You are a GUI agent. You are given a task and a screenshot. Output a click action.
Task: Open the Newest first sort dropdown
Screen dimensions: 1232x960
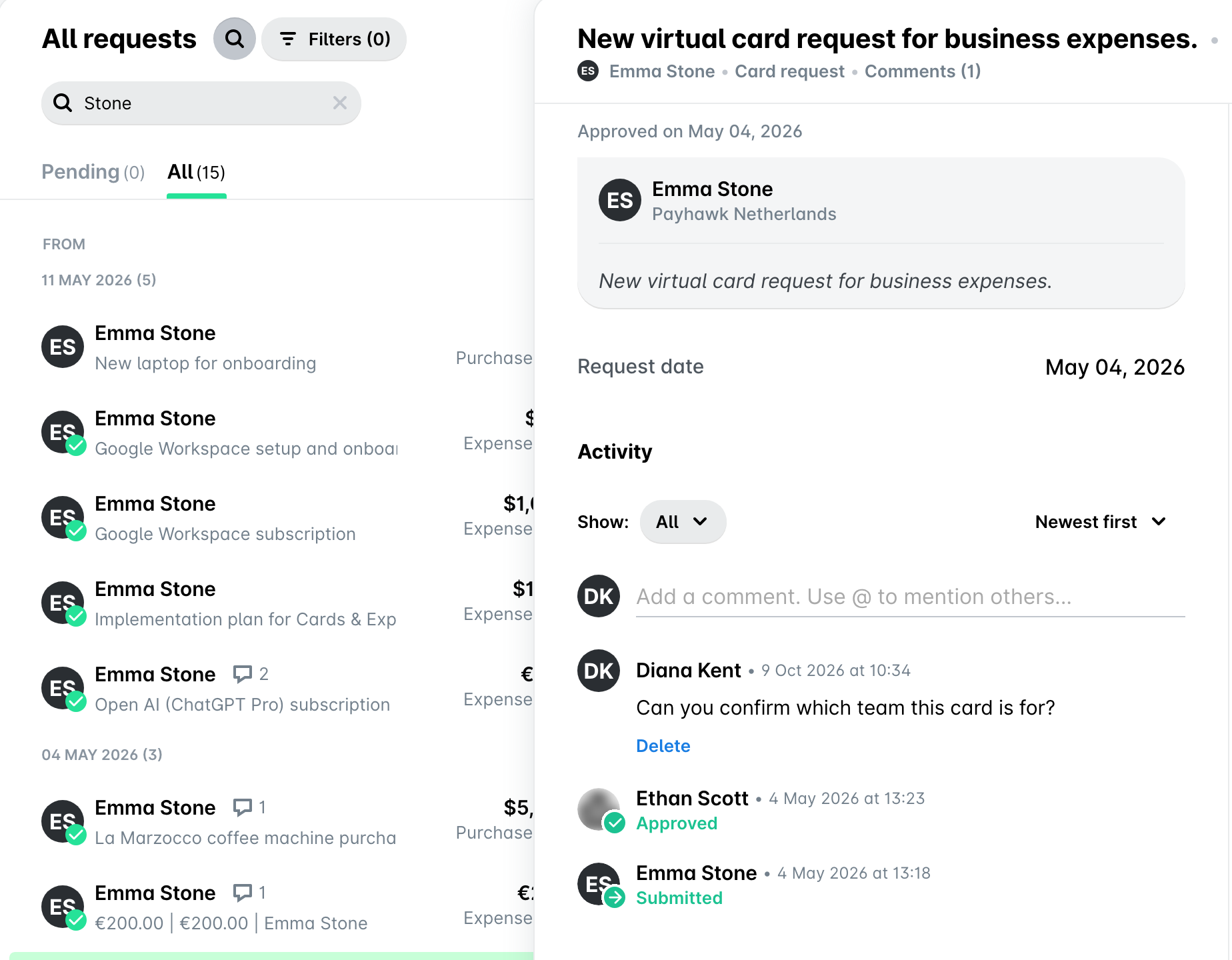point(1101,522)
